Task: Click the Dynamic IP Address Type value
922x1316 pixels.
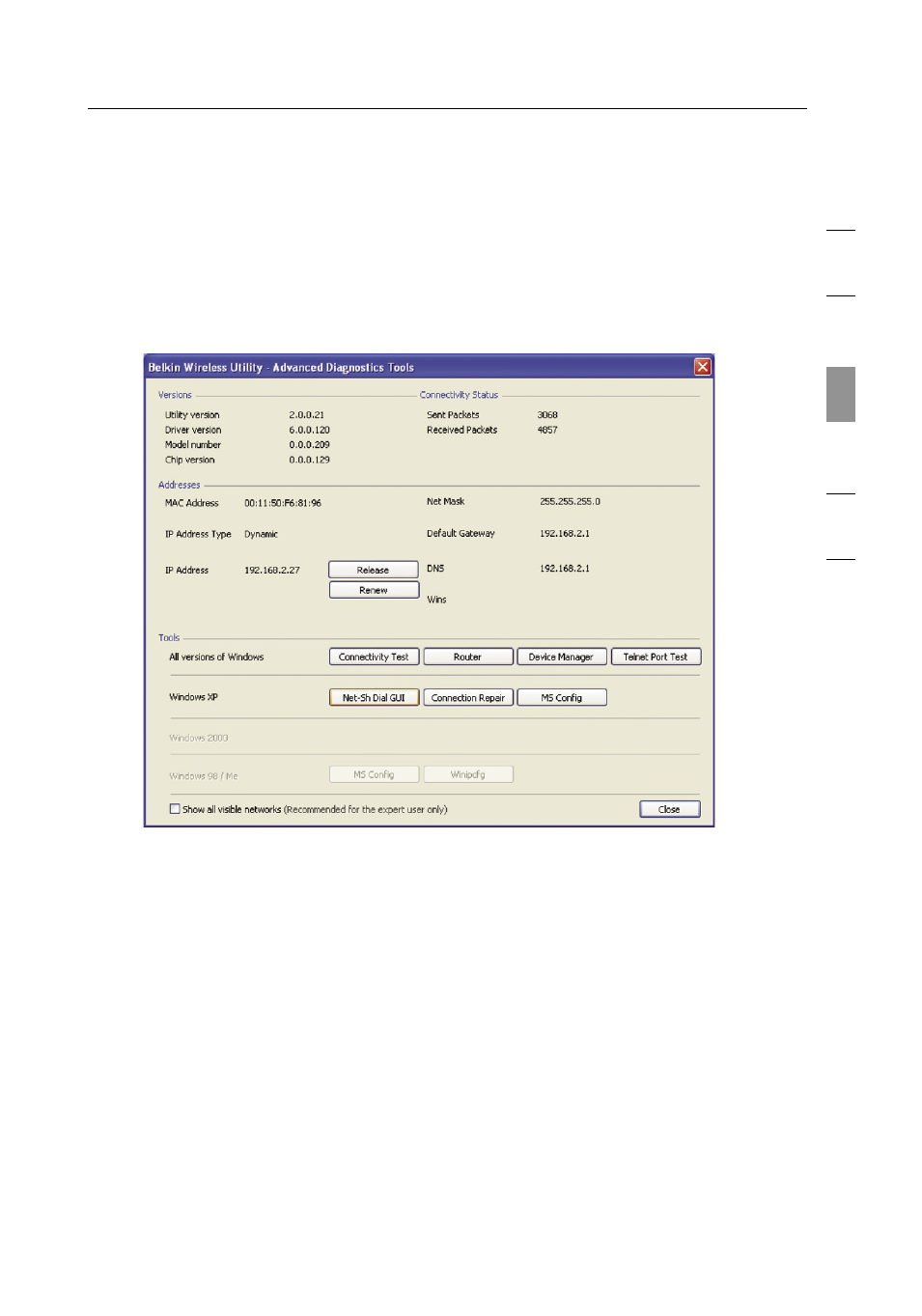Action: [x=261, y=535]
